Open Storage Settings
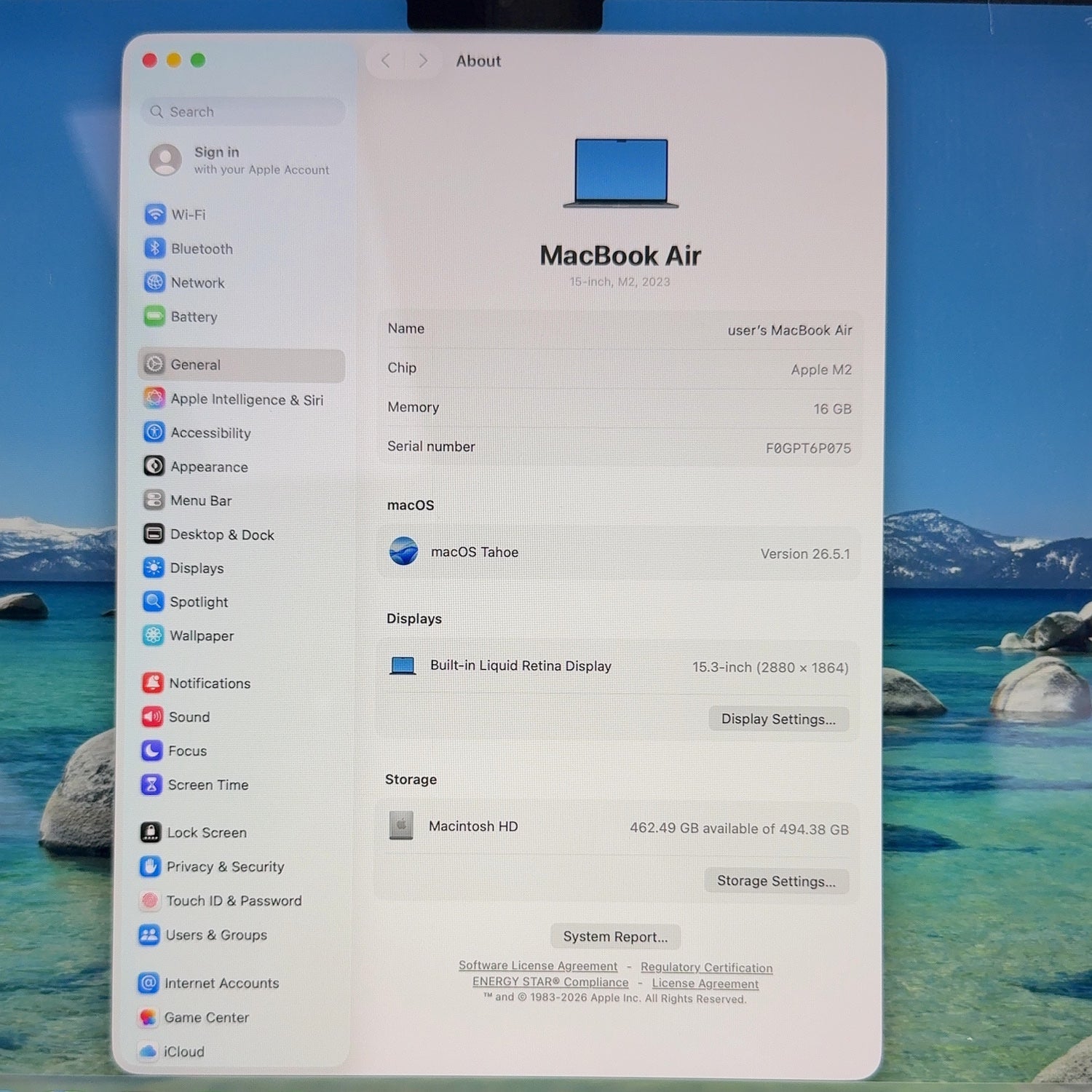 point(776,881)
